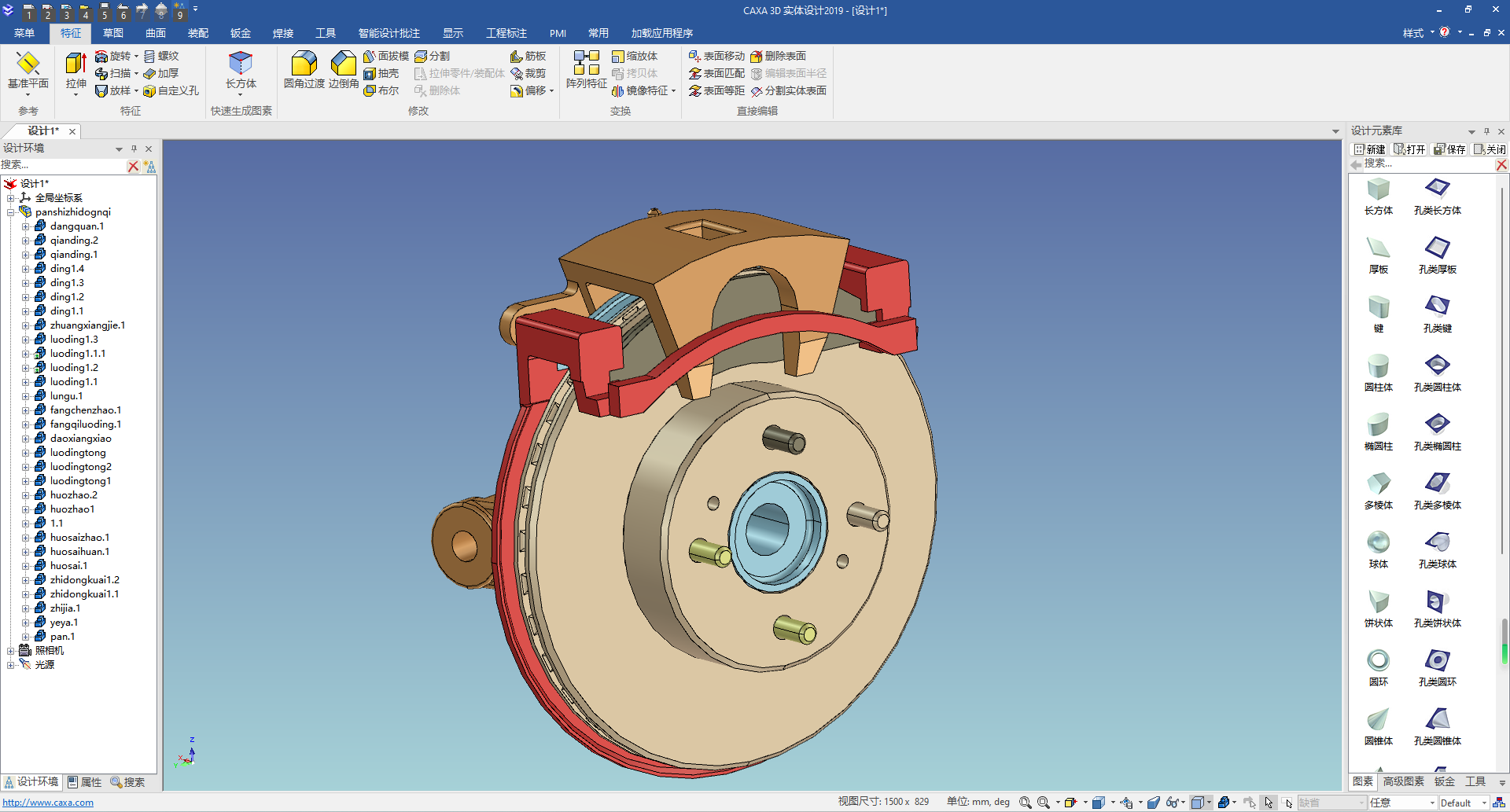Choose the 旋转 revolve feature tool
The height and width of the screenshot is (812, 1510).
[113, 56]
